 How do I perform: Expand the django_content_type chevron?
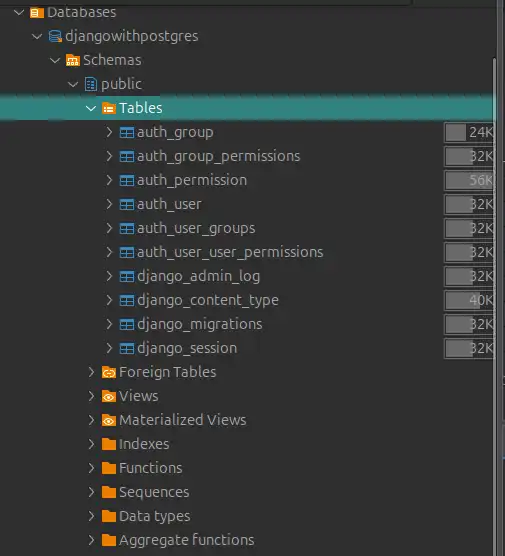109,300
